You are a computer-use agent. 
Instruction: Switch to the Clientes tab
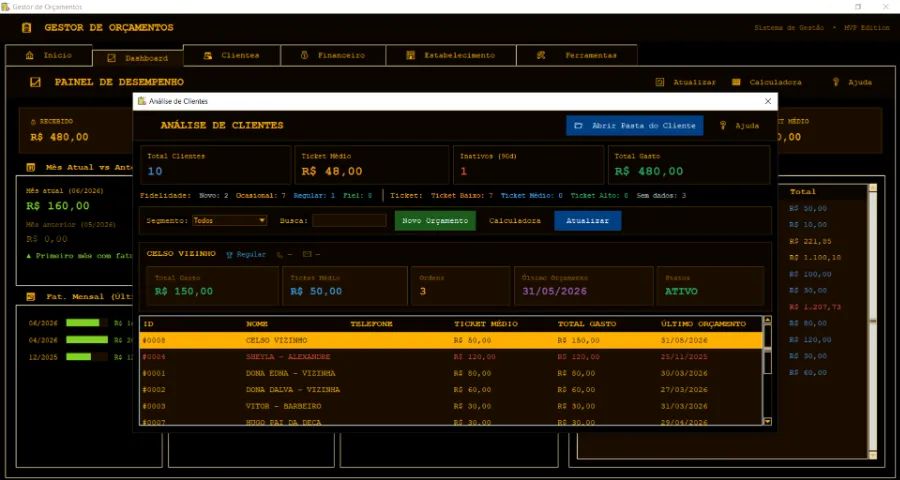pyautogui.click(x=232, y=56)
